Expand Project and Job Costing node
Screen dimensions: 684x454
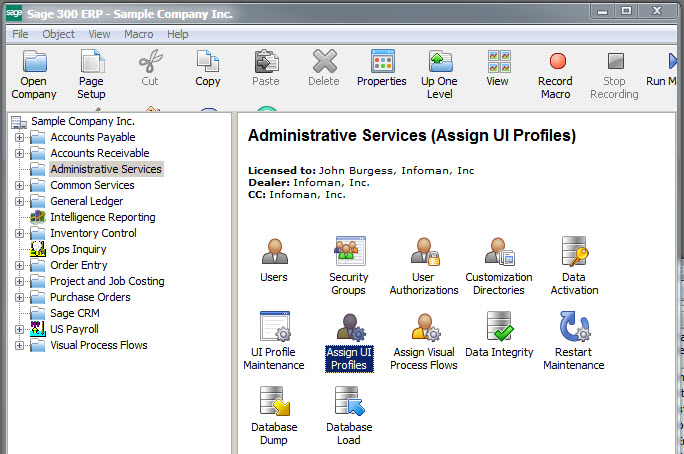point(19,281)
